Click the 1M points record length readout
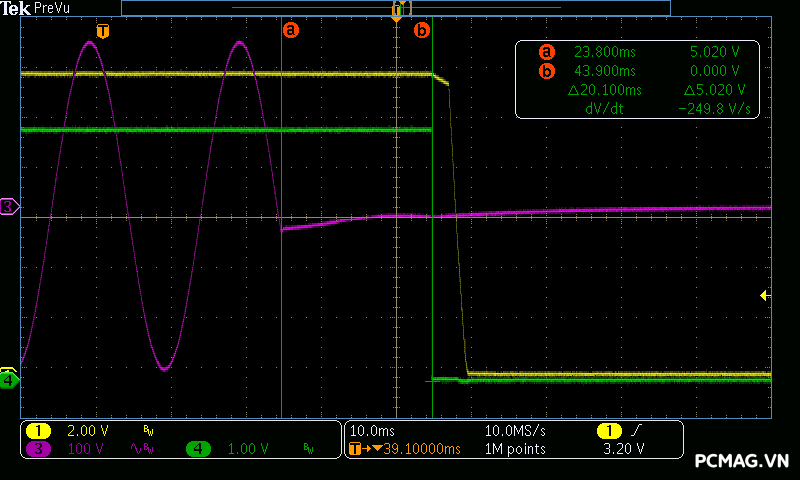800x480 pixels. 515,449
